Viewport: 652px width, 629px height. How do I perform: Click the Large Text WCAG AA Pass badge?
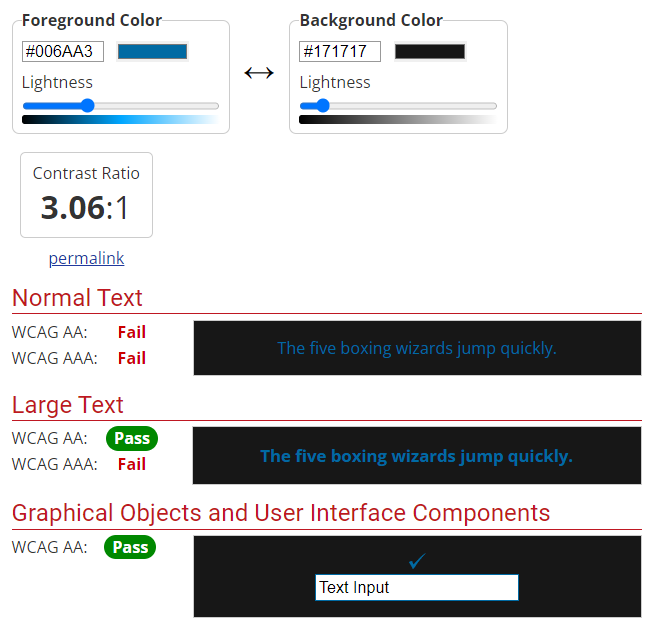click(x=132, y=439)
